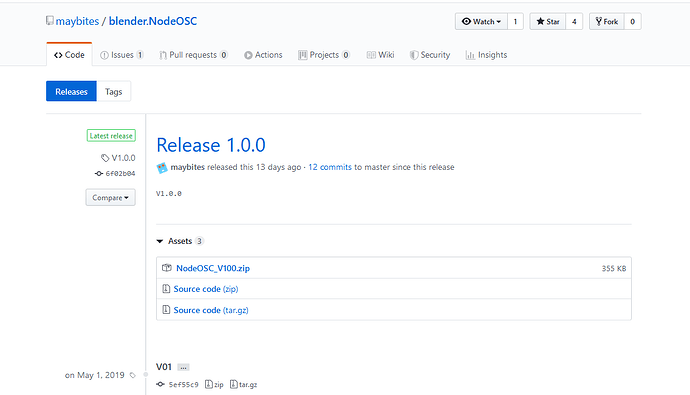Collapse the Assets section

(x=180, y=241)
